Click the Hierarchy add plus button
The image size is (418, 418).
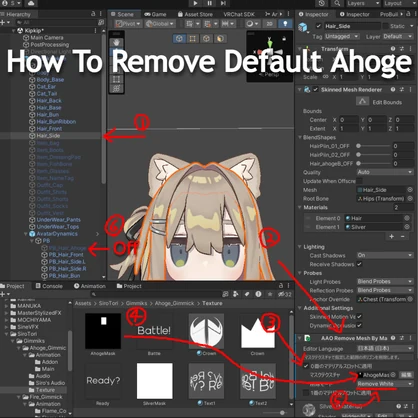pyautogui.click(x=3, y=23)
